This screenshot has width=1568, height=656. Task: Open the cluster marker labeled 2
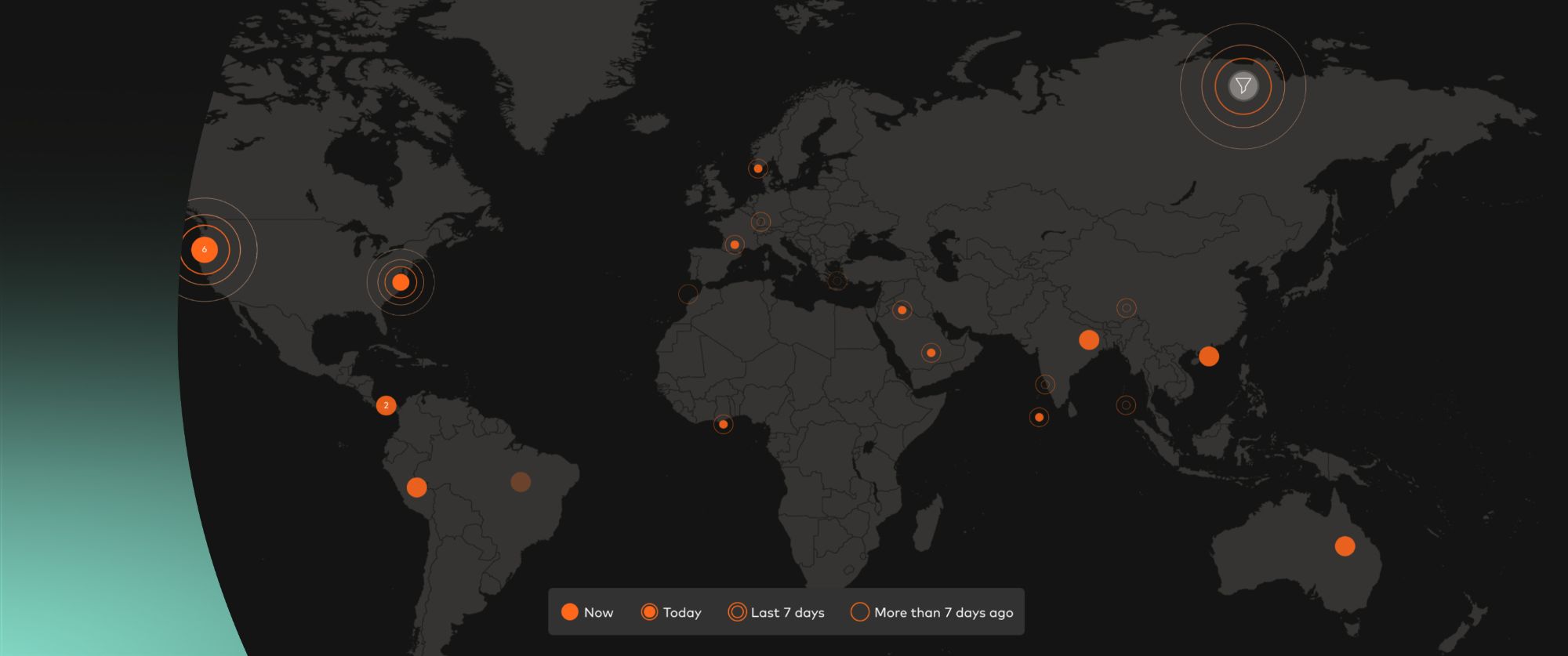click(386, 405)
